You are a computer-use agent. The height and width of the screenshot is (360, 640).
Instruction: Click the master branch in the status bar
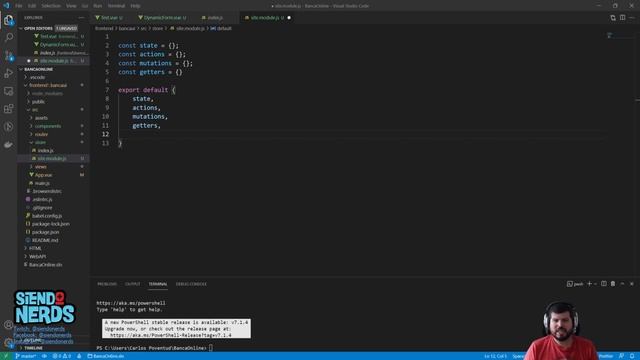[25, 356]
